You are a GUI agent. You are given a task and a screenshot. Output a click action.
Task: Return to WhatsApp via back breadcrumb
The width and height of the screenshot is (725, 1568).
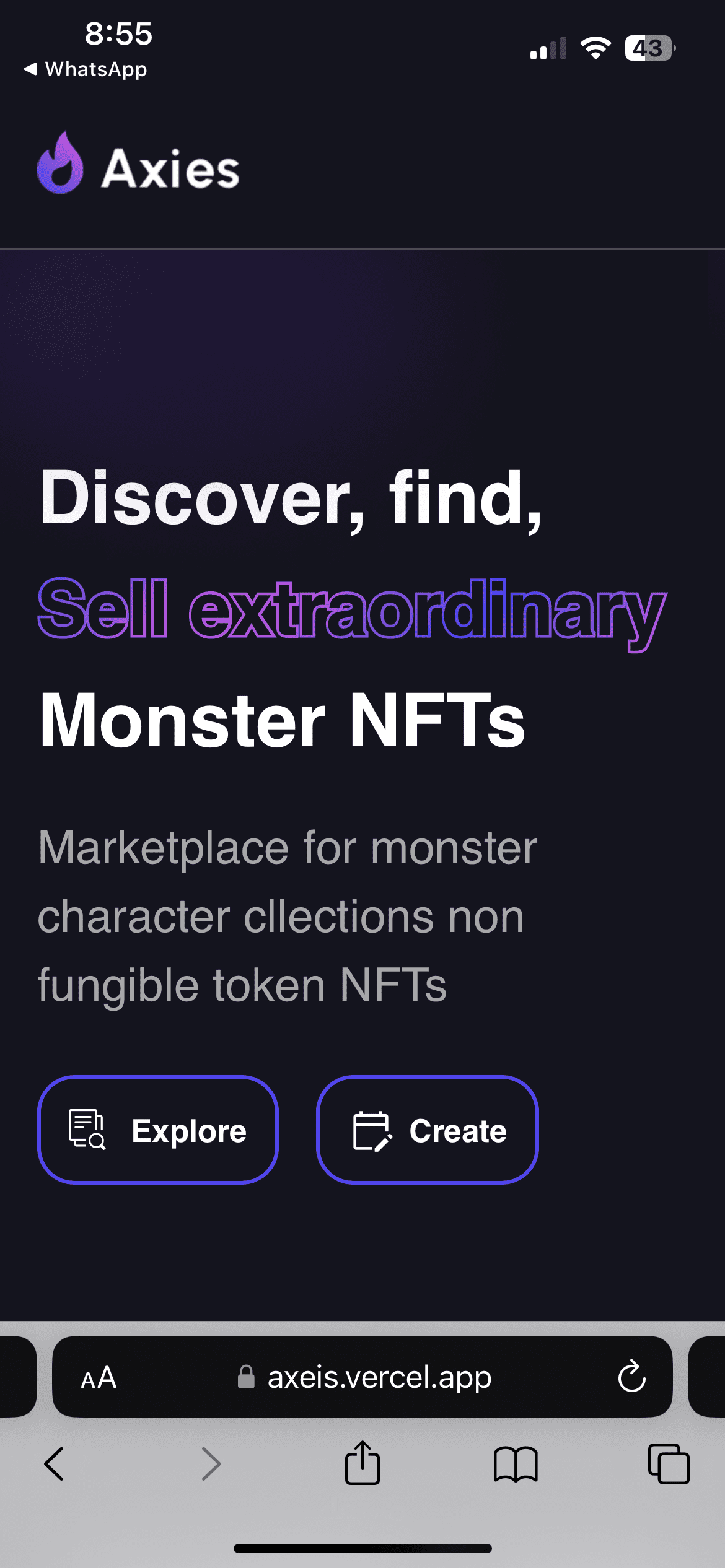click(x=86, y=69)
